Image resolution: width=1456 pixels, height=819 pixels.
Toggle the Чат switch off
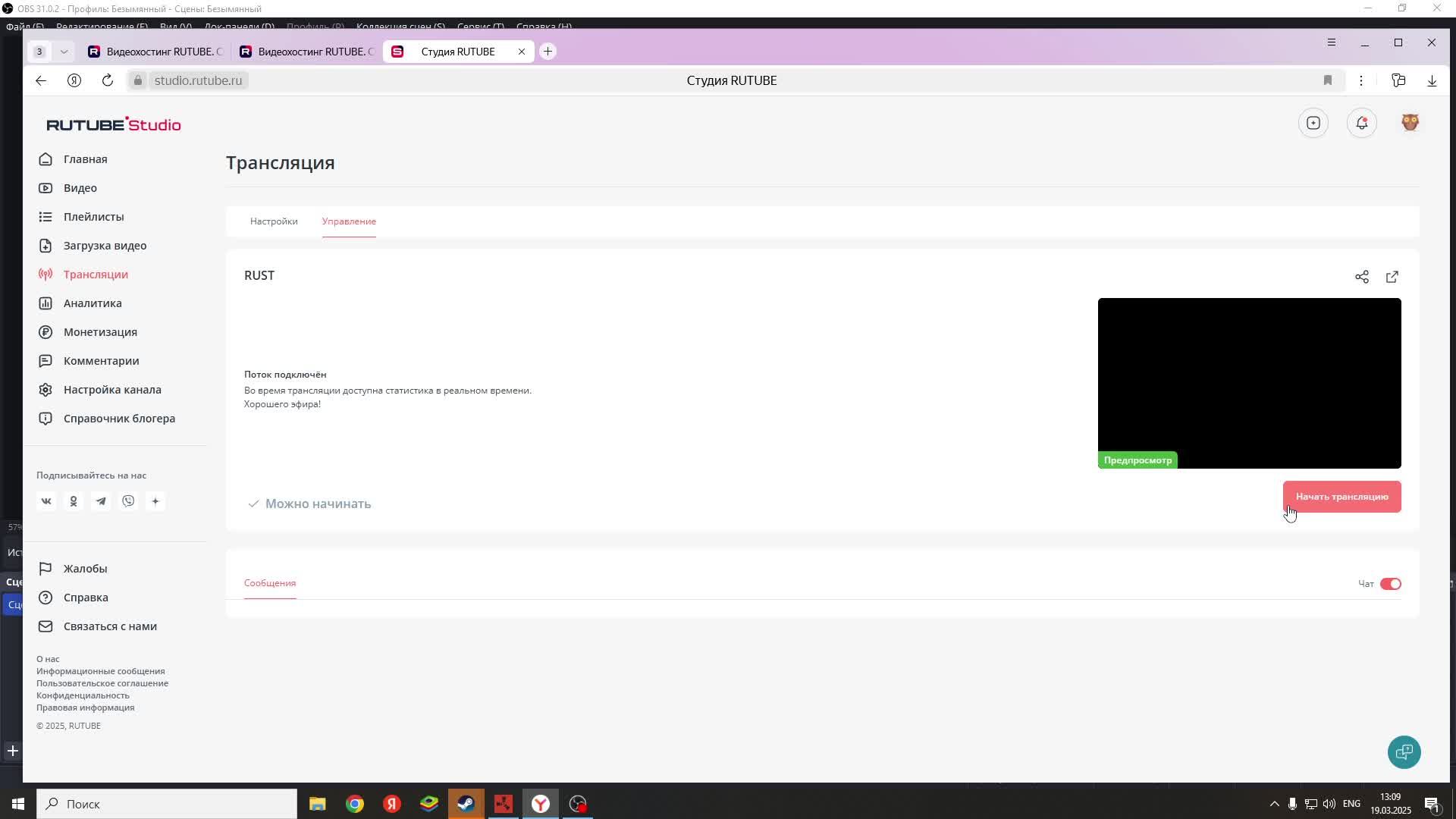point(1391,584)
